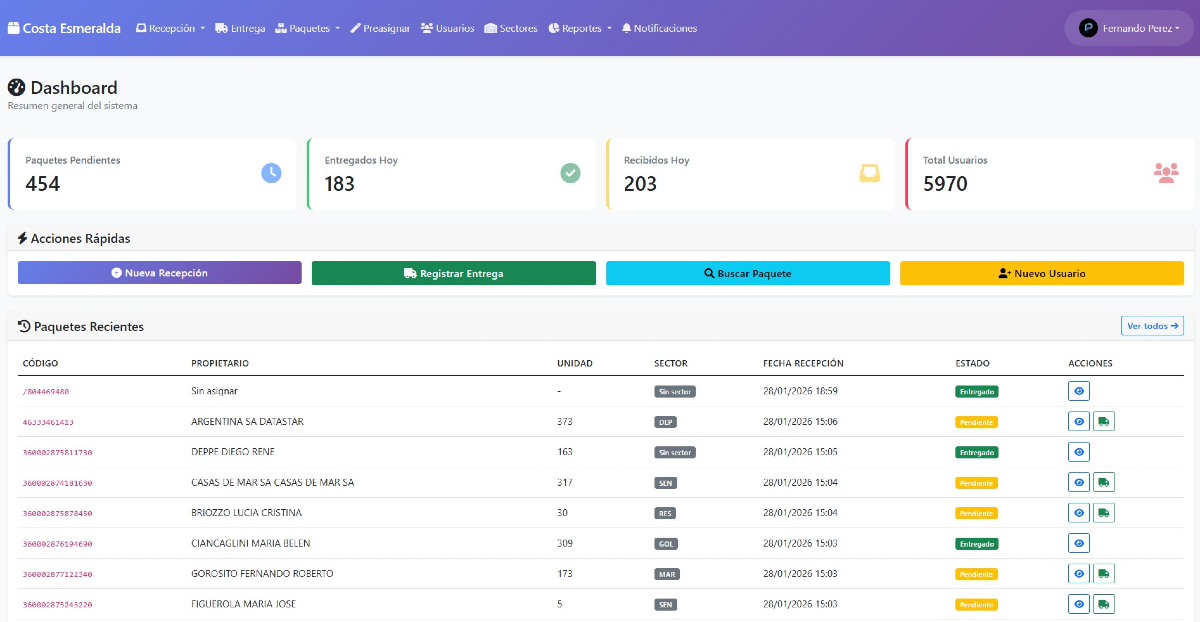The height and width of the screenshot is (622, 1200).
Task: Click the GOL sector badge
Action: [x=666, y=544]
